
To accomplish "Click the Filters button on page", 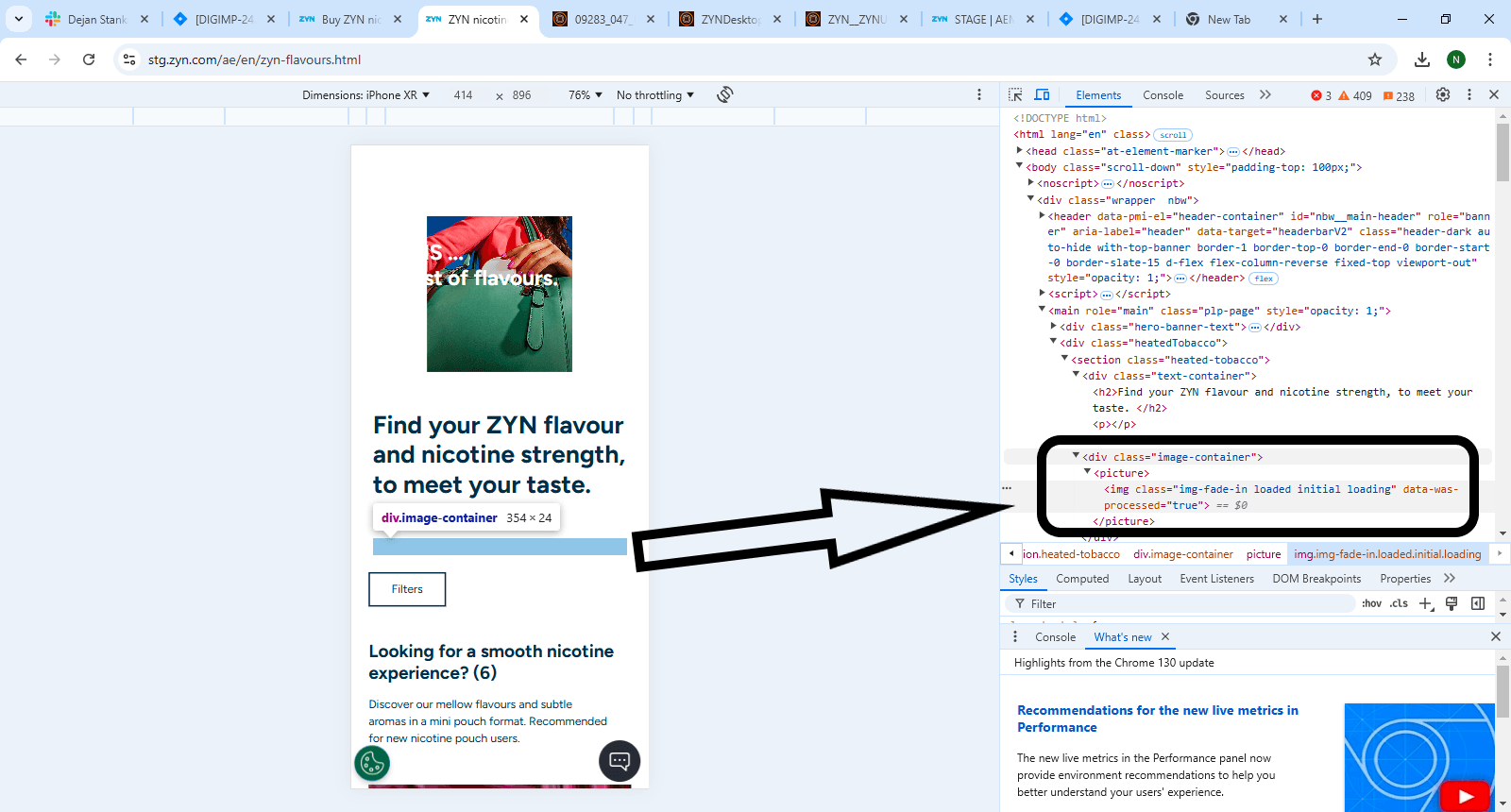I will [407, 589].
